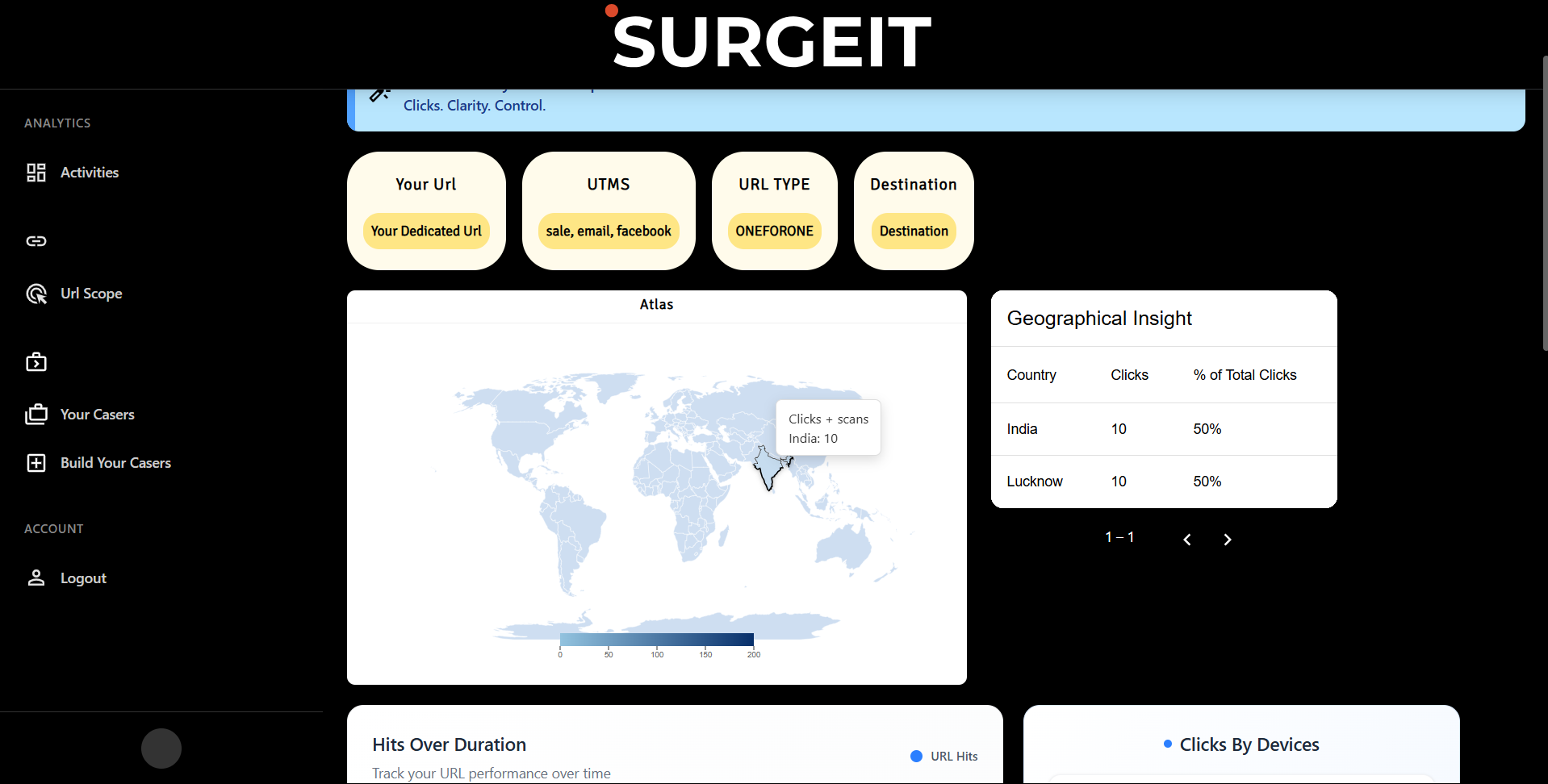Toggle URL Hits legend series

point(943,757)
